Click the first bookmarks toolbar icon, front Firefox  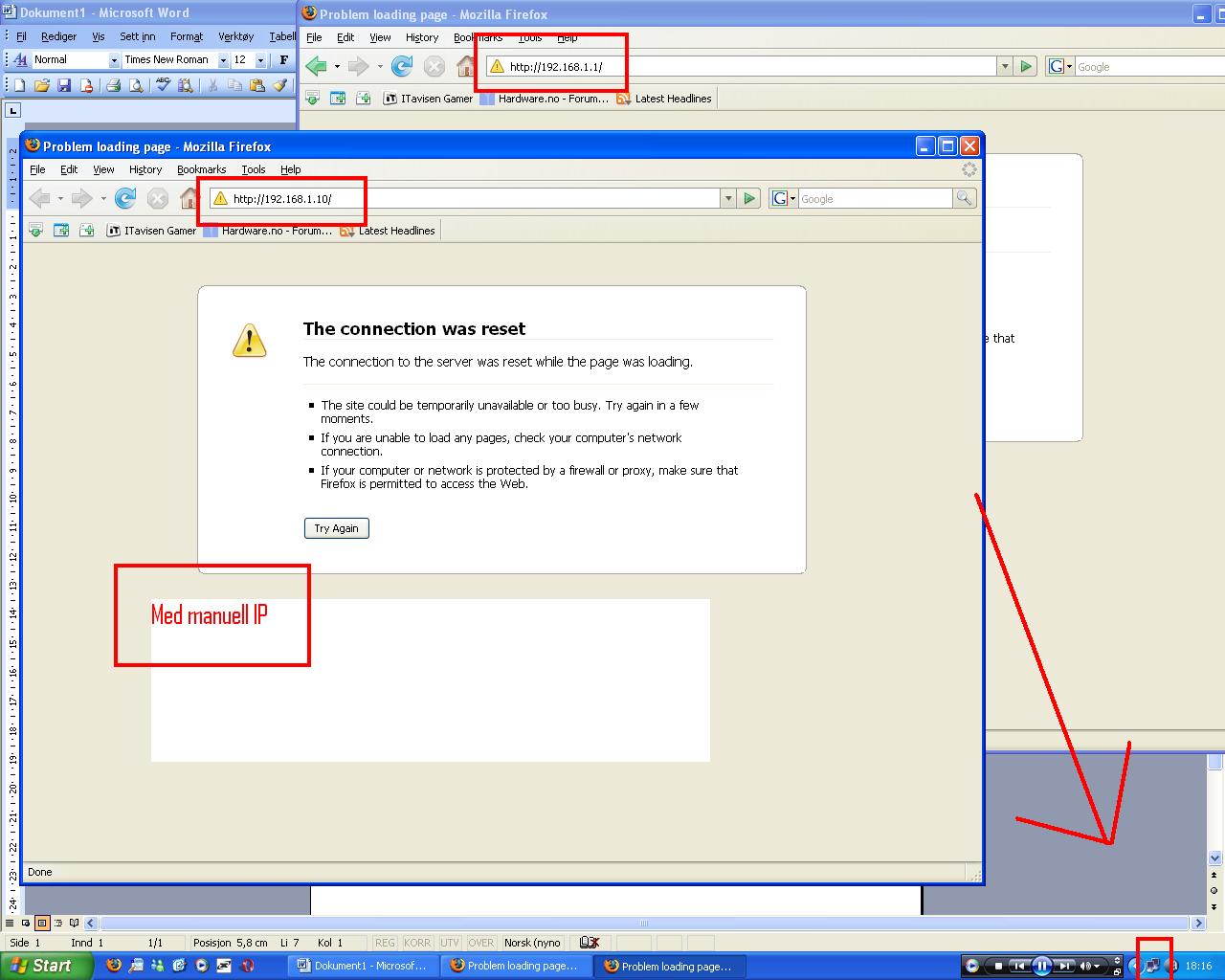pyautogui.click(x=35, y=231)
